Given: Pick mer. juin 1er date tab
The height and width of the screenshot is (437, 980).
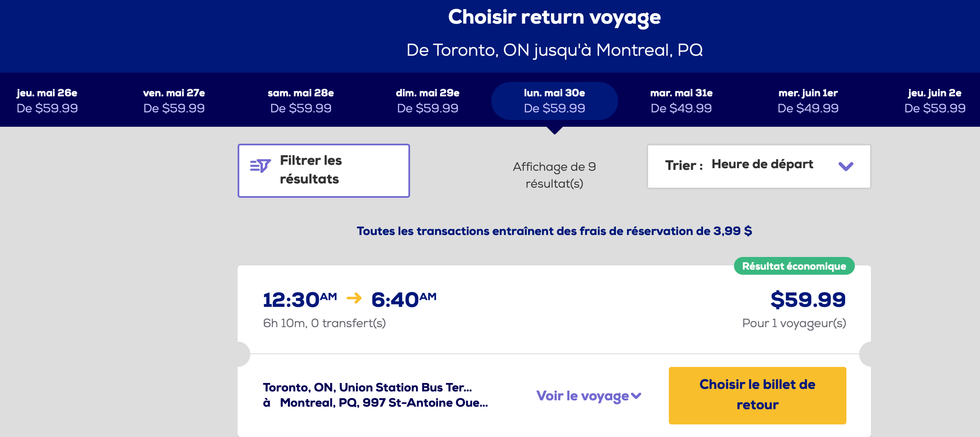Looking at the screenshot, I should [x=808, y=101].
